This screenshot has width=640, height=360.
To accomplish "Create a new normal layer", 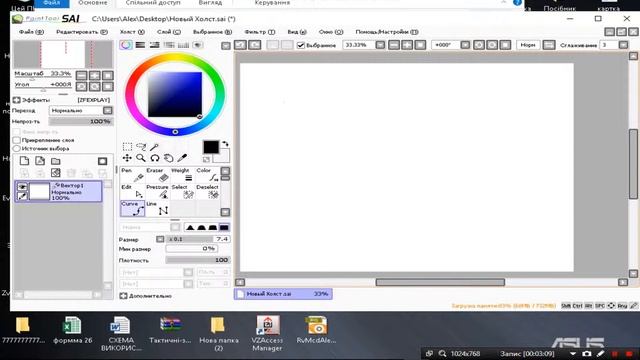I will coord(24,161).
